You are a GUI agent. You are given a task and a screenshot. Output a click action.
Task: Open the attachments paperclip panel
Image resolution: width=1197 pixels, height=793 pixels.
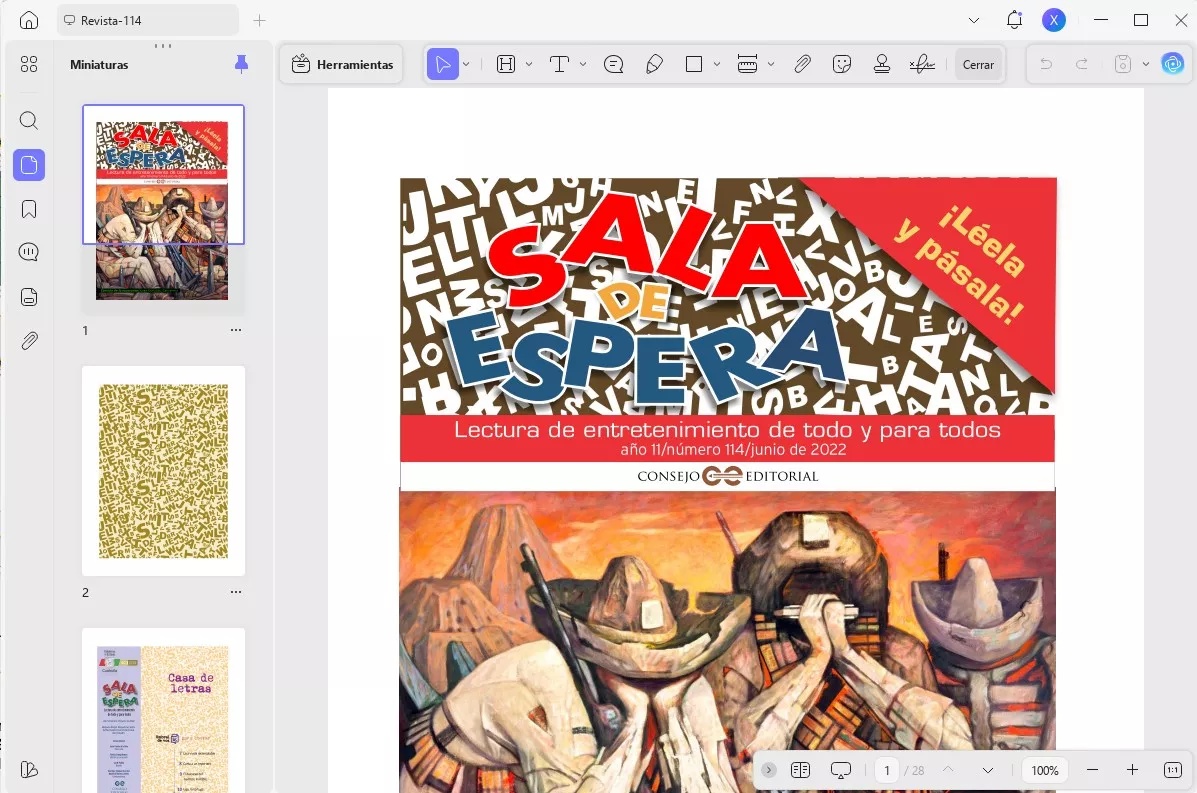coord(29,340)
